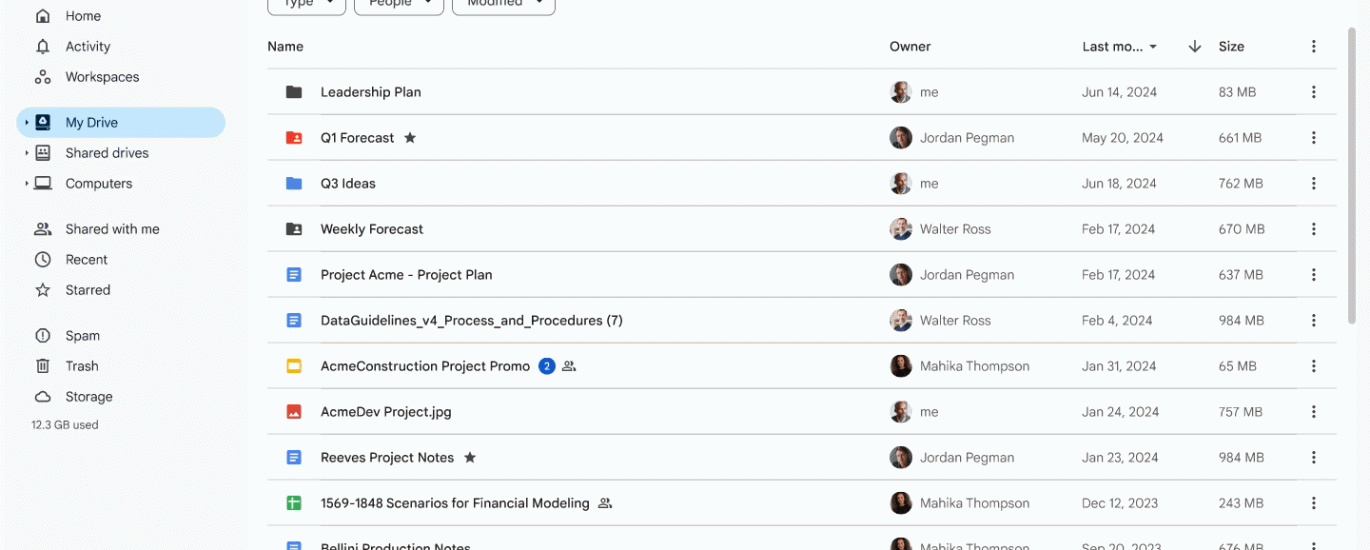
Task: Open the Q3 Ideas folder
Action: coord(348,183)
